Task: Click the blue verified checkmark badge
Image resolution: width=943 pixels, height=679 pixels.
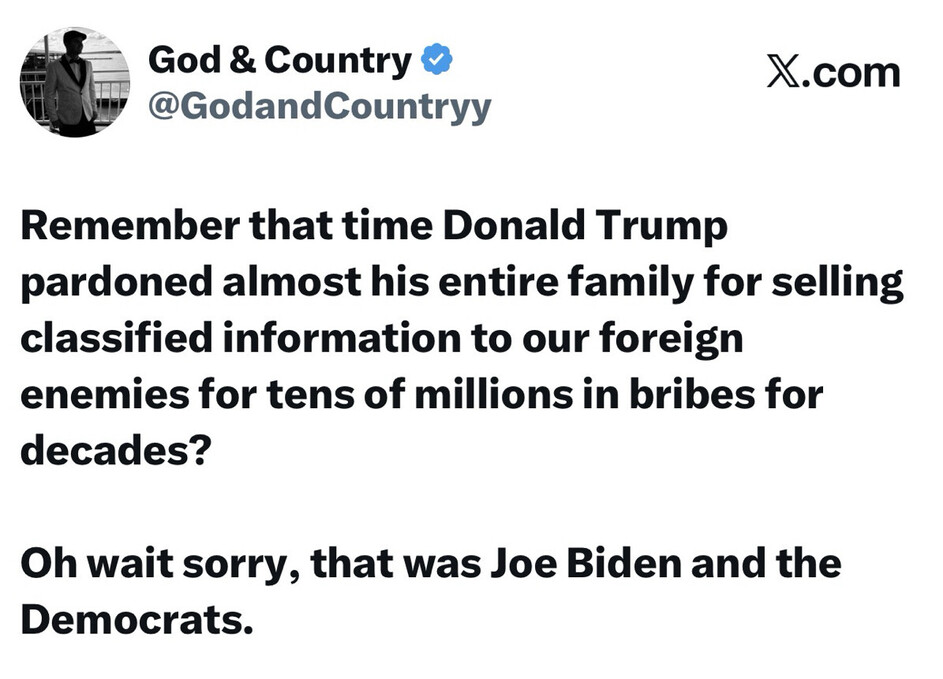Action: pyautogui.click(x=436, y=61)
